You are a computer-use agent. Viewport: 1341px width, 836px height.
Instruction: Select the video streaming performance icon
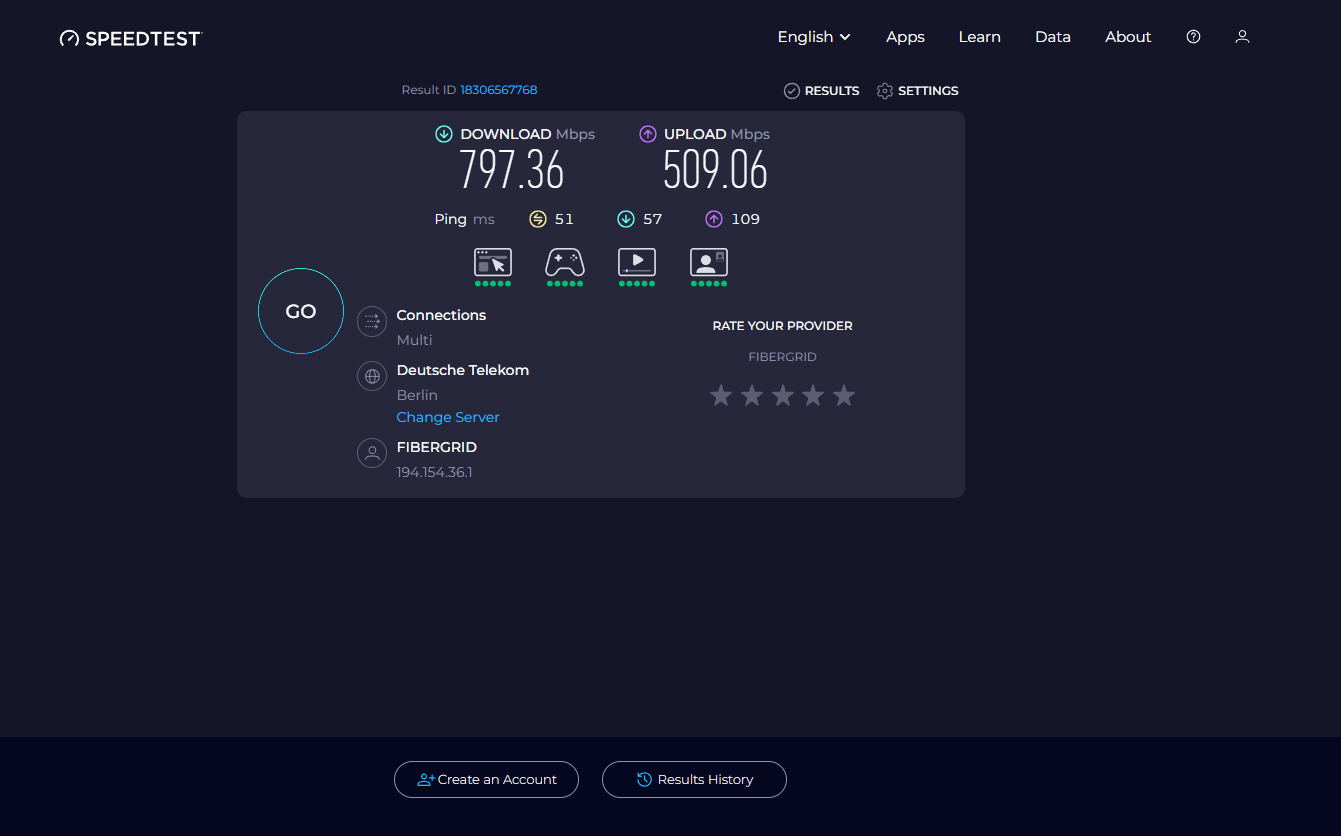click(x=637, y=263)
